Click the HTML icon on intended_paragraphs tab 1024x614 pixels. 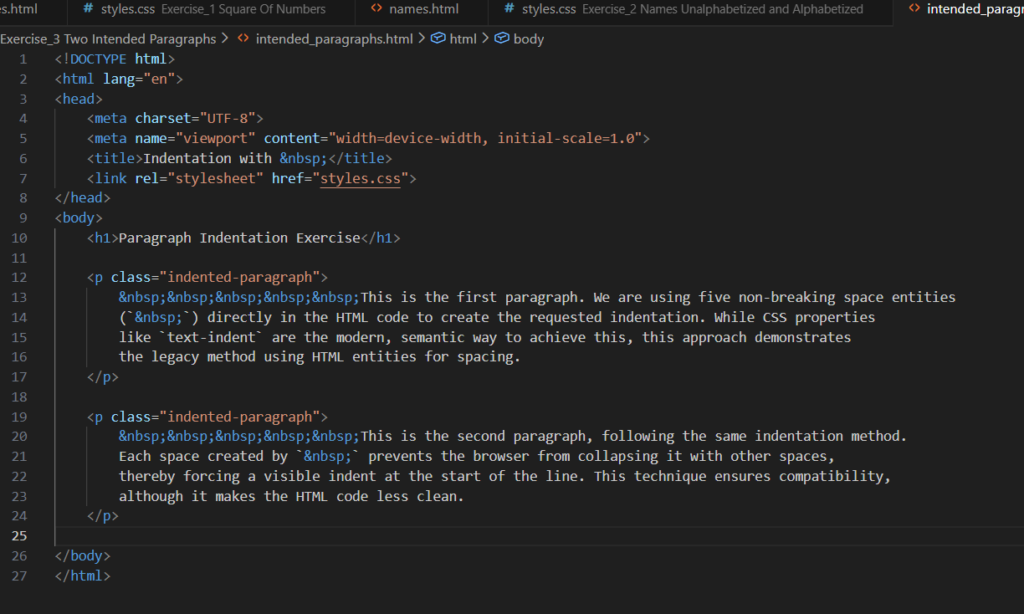(913, 9)
